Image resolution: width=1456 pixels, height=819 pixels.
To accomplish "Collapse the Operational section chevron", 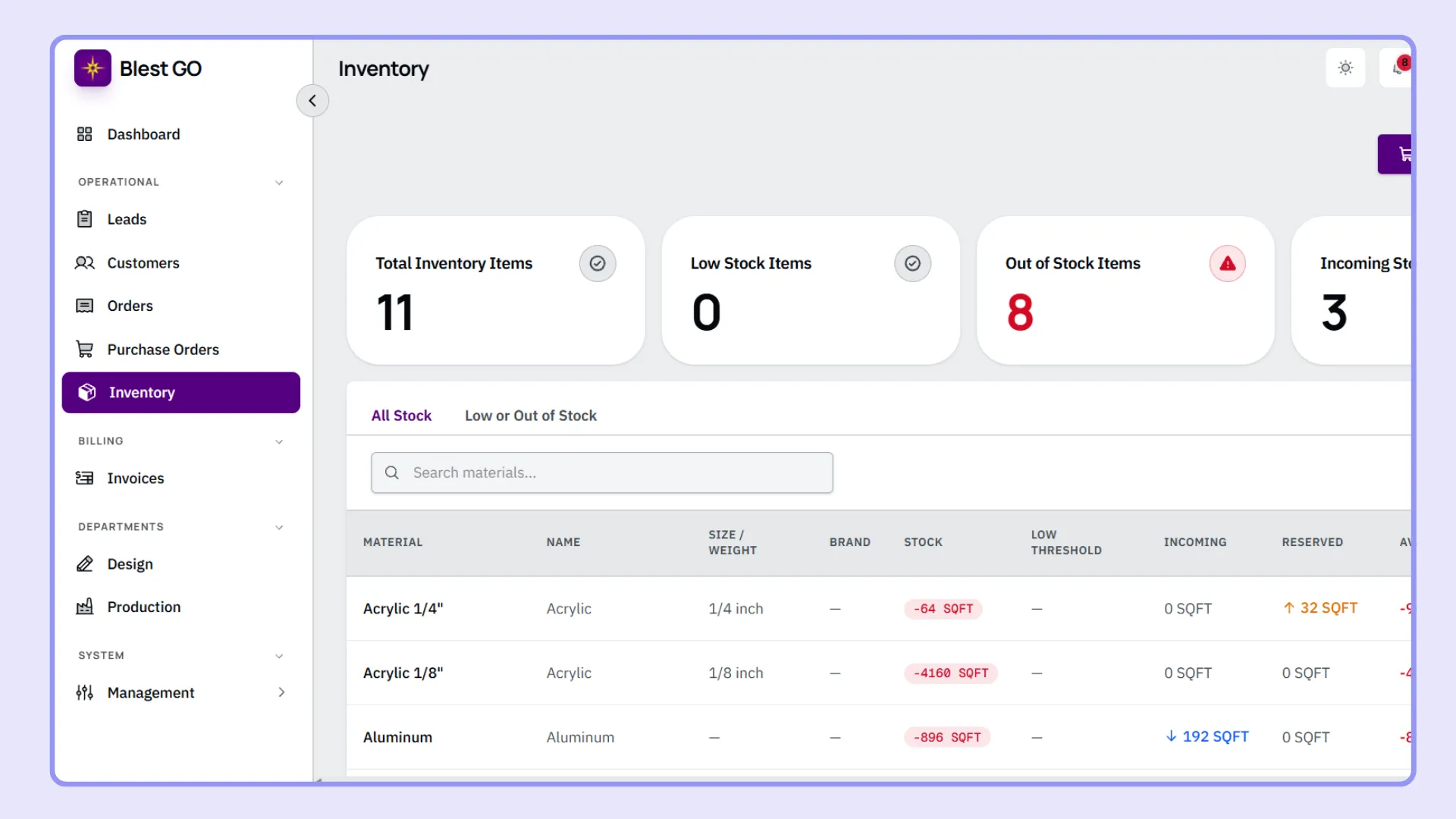I will pyautogui.click(x=279, y=183).
